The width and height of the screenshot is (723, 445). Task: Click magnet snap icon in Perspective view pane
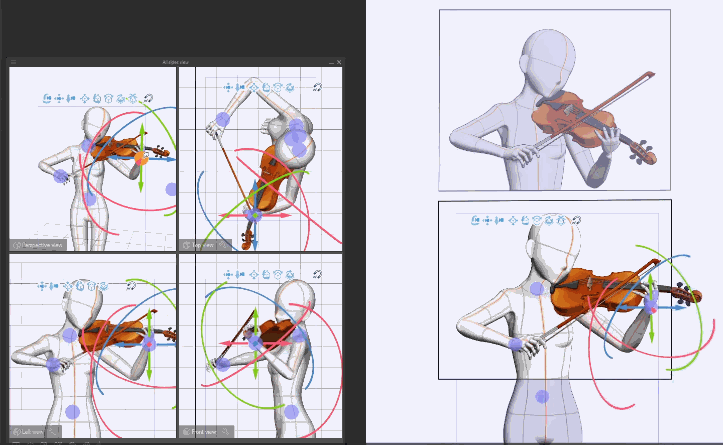(148, 98)
